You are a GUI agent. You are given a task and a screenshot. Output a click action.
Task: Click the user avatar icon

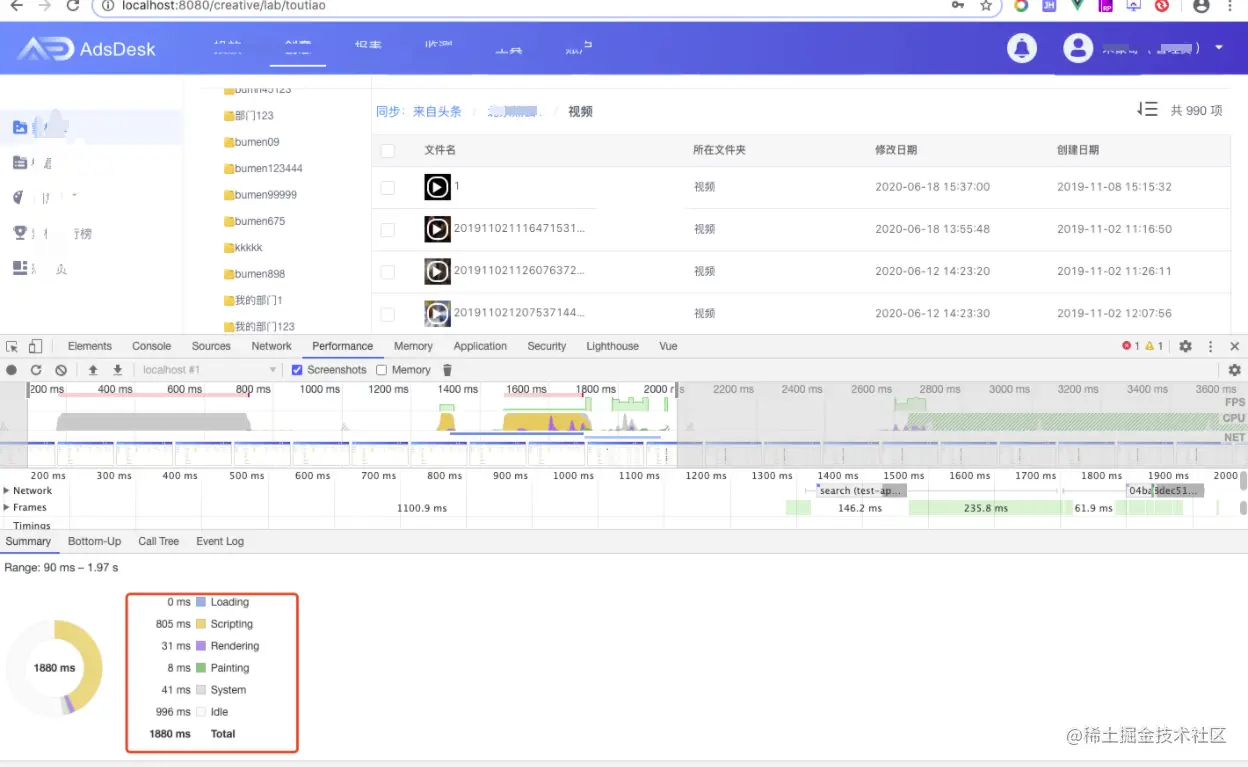(x=1078, y=48)
